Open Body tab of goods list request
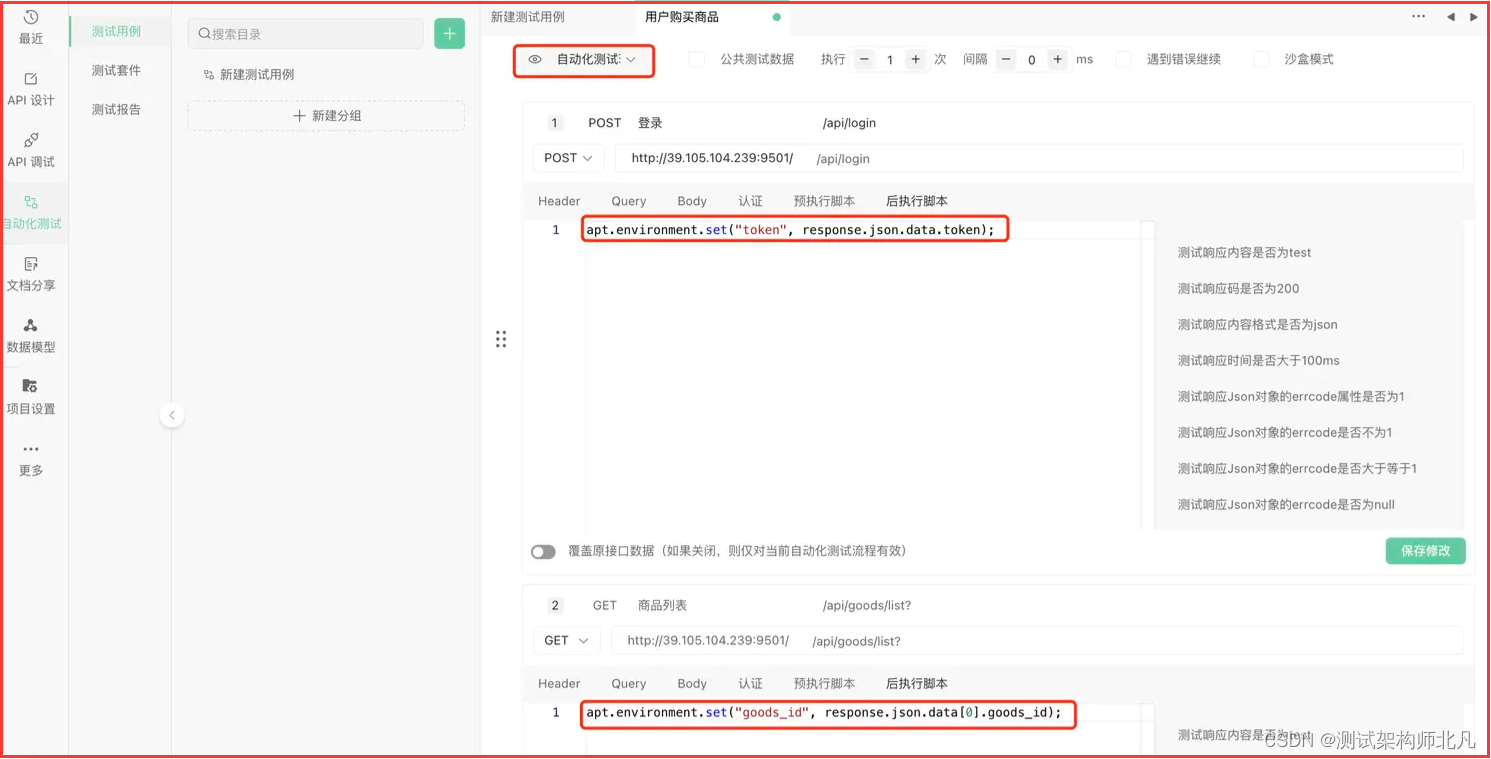 (692, 684)
